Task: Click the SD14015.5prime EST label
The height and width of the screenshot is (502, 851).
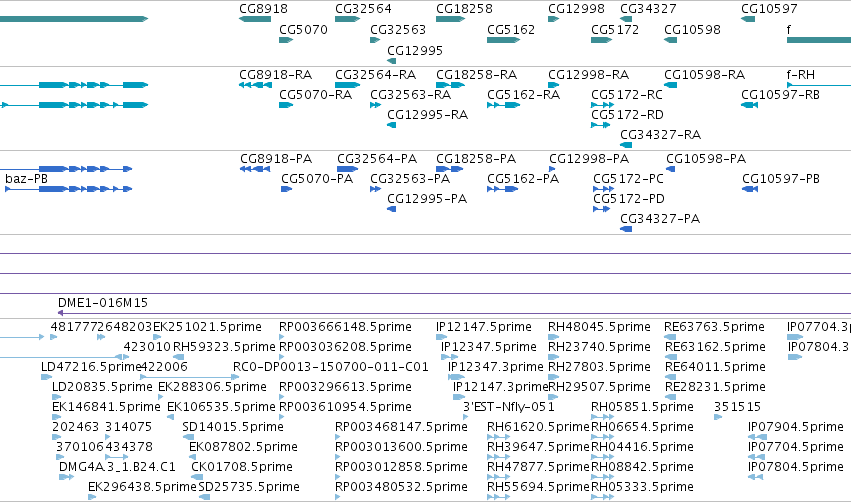Action: [233, 427]
